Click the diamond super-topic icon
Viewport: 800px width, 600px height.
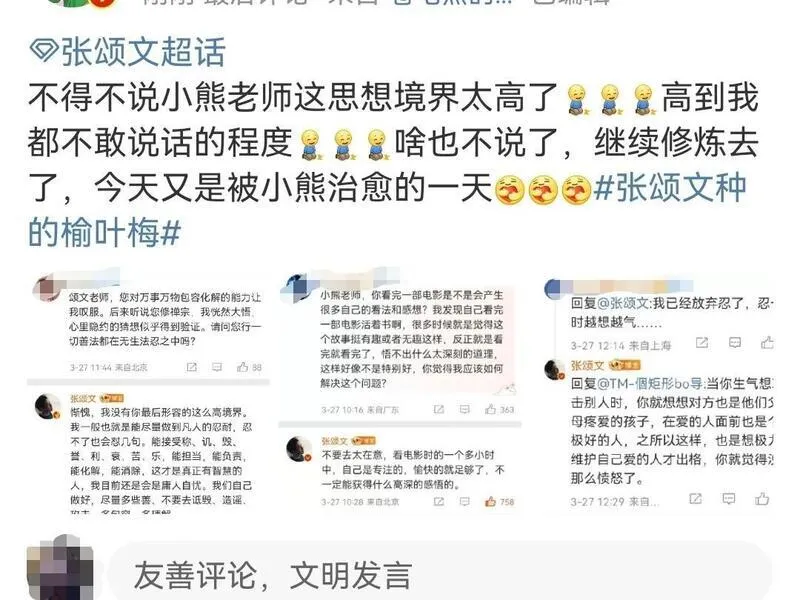tap(44, 51)
